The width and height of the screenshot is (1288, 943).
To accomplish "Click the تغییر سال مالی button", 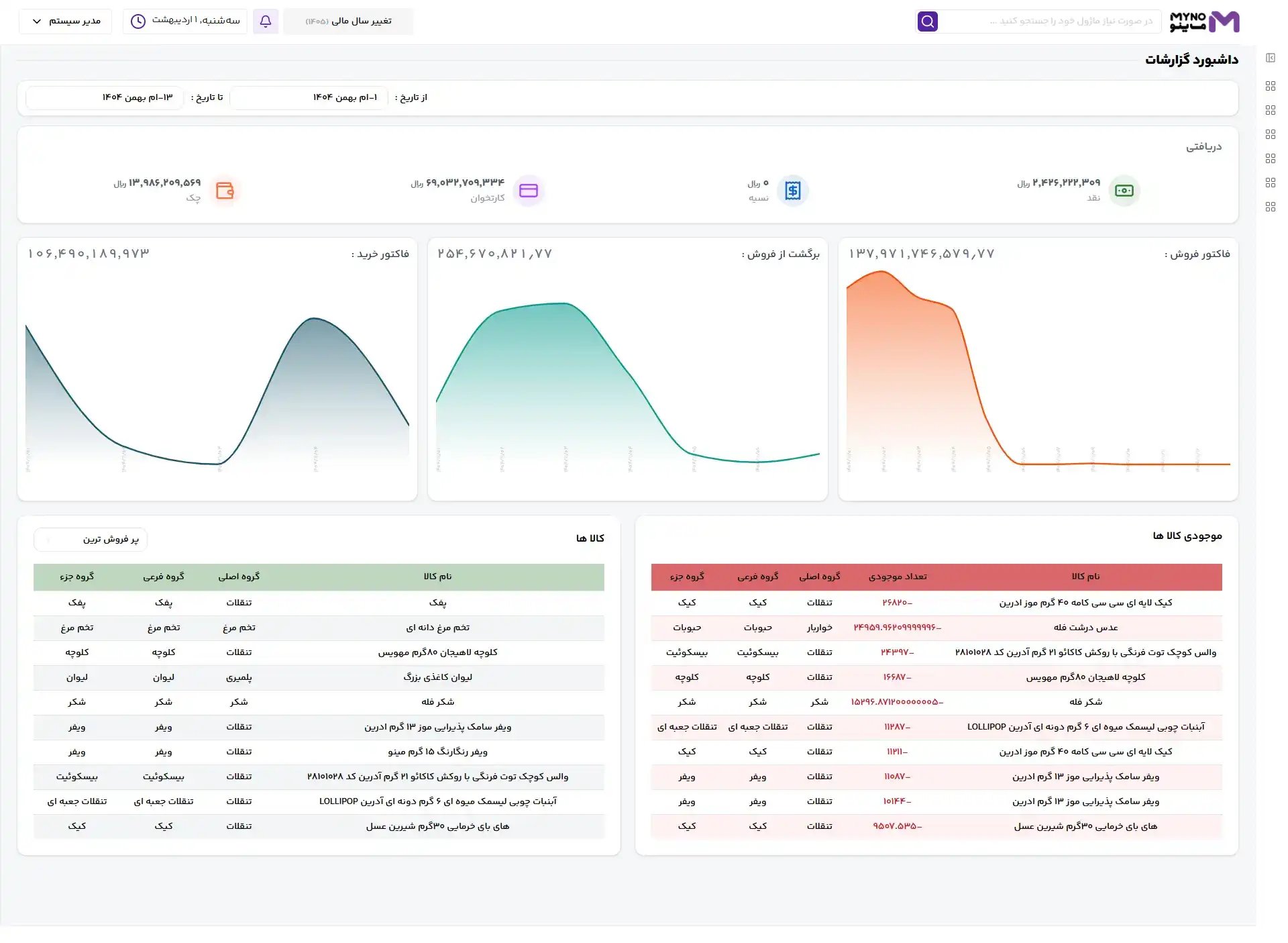I will tap(348, 21).
